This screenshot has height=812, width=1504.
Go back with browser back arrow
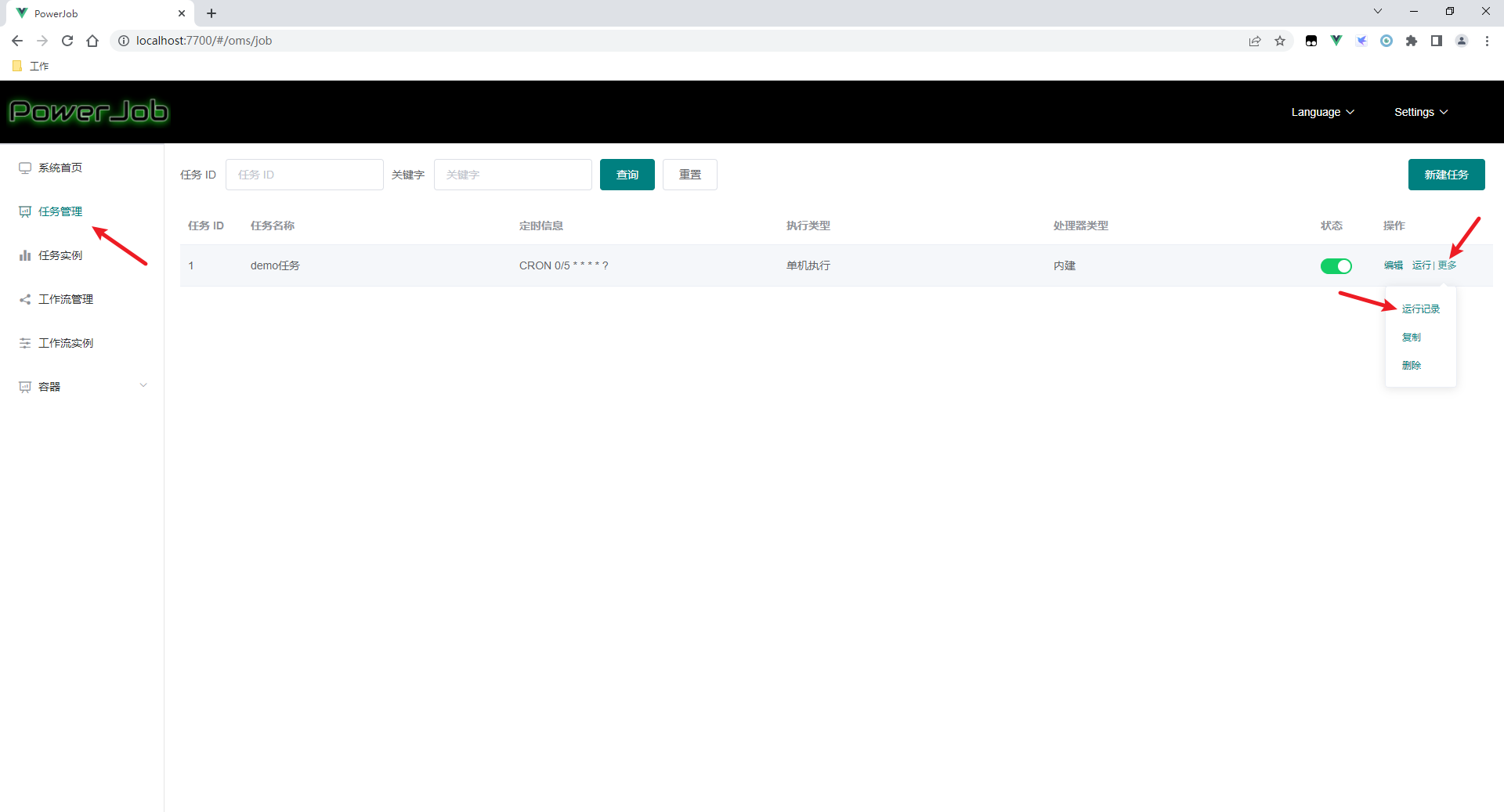point(17,41)
